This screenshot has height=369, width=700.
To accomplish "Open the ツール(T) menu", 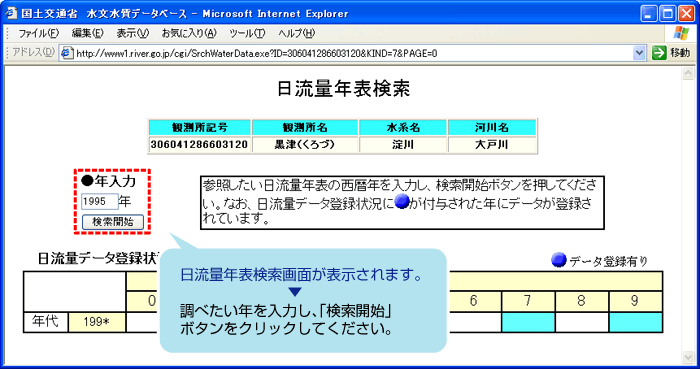I will (x=247, y=33).
